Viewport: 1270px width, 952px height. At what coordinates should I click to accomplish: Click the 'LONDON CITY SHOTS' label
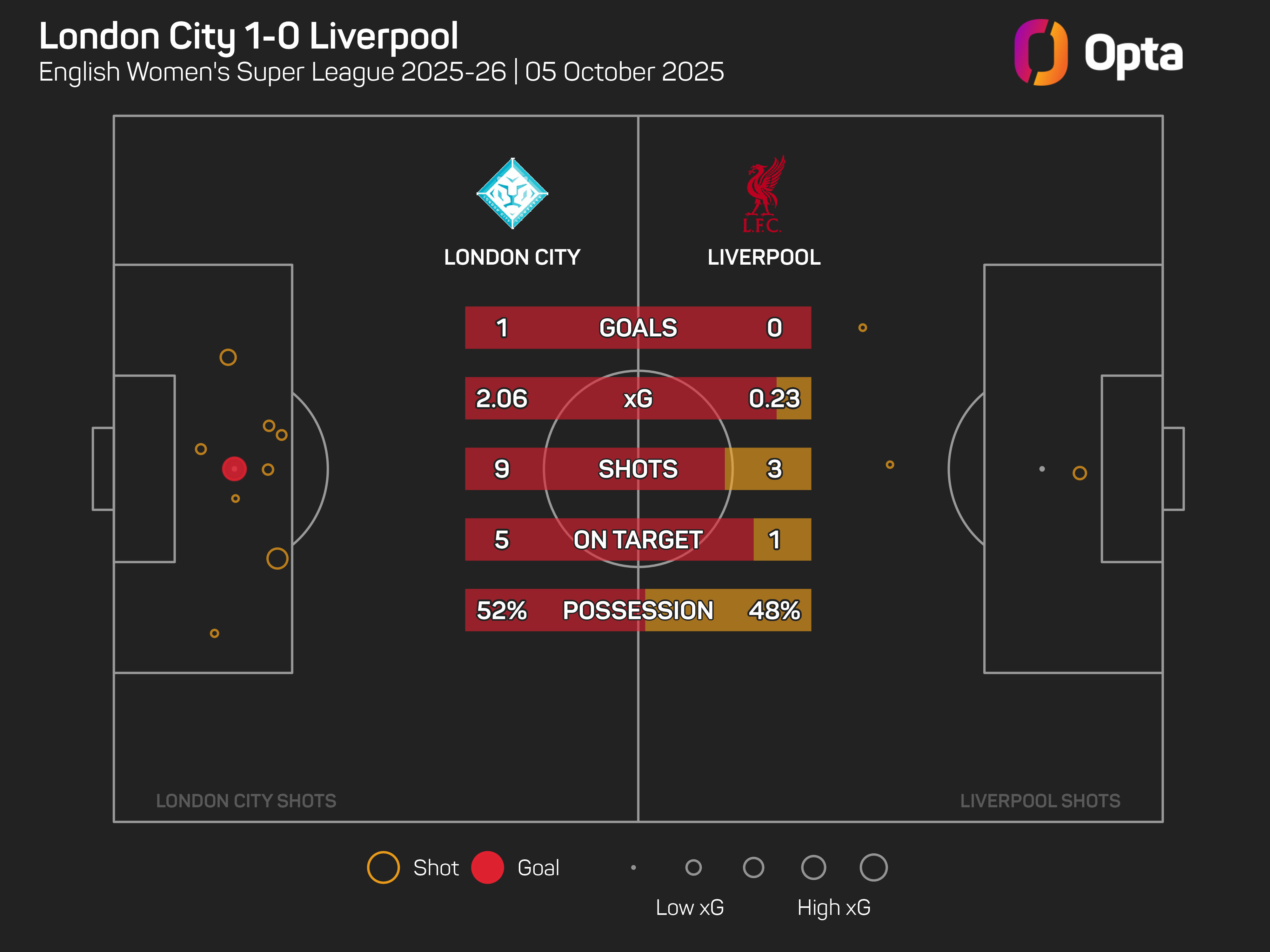point(246,801)
